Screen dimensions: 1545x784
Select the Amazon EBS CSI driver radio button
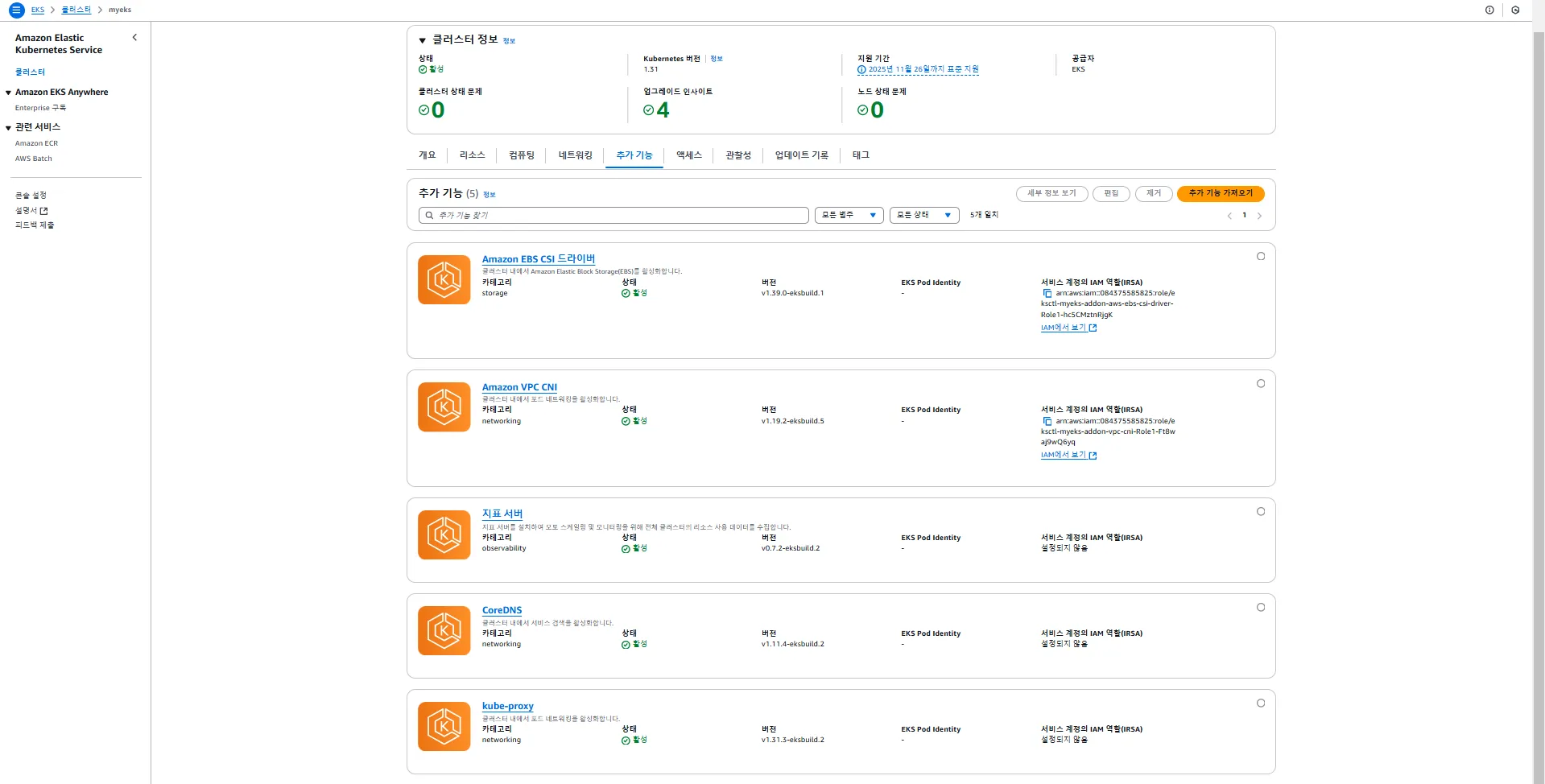tap(1261, 257)
